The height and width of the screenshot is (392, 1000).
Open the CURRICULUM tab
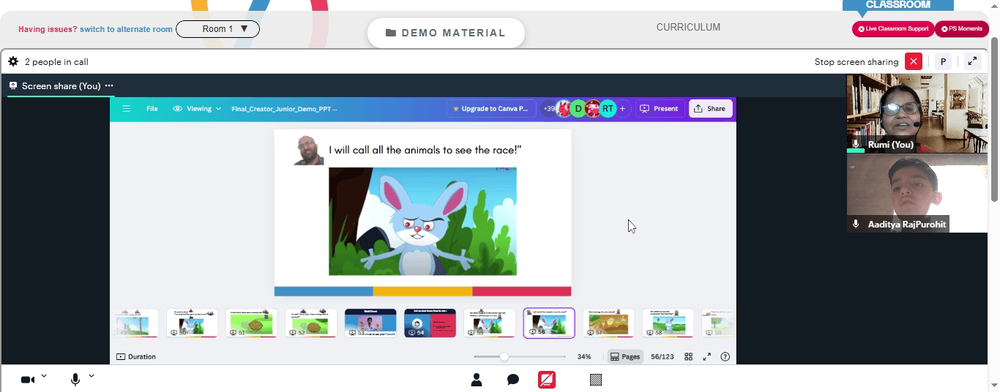(688, 27)
